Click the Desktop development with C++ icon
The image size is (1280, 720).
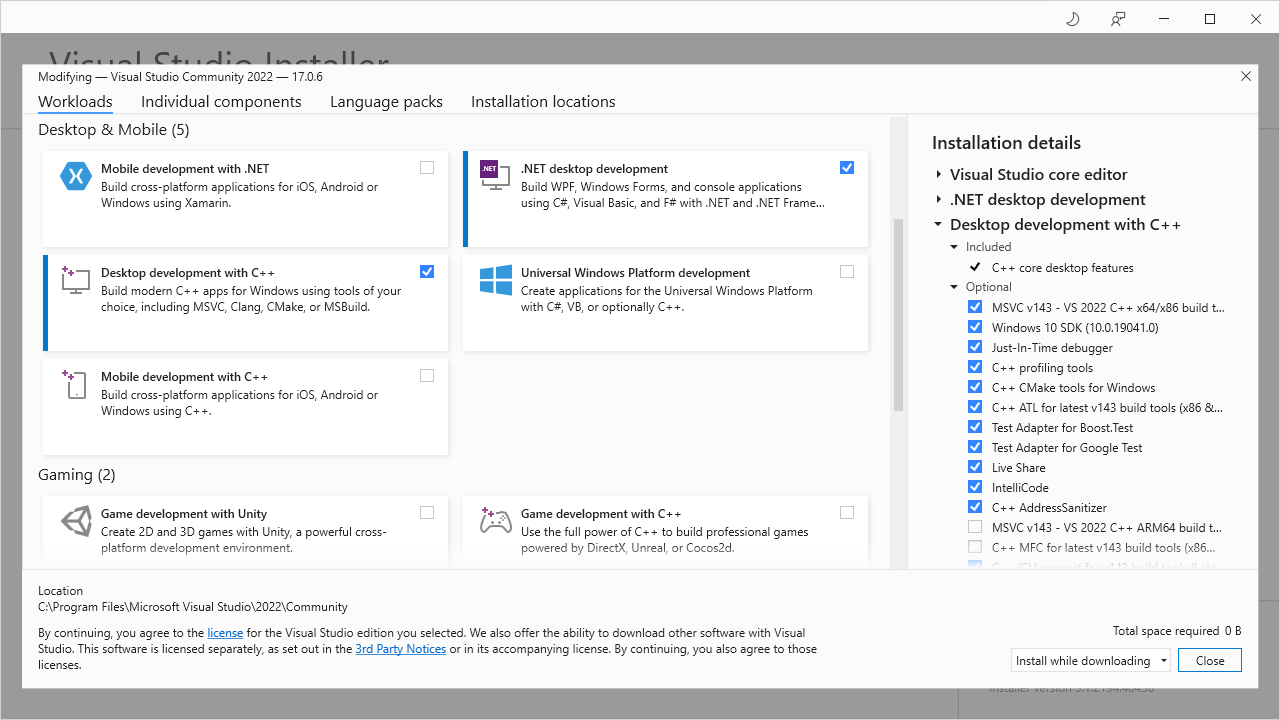(76, 280)
